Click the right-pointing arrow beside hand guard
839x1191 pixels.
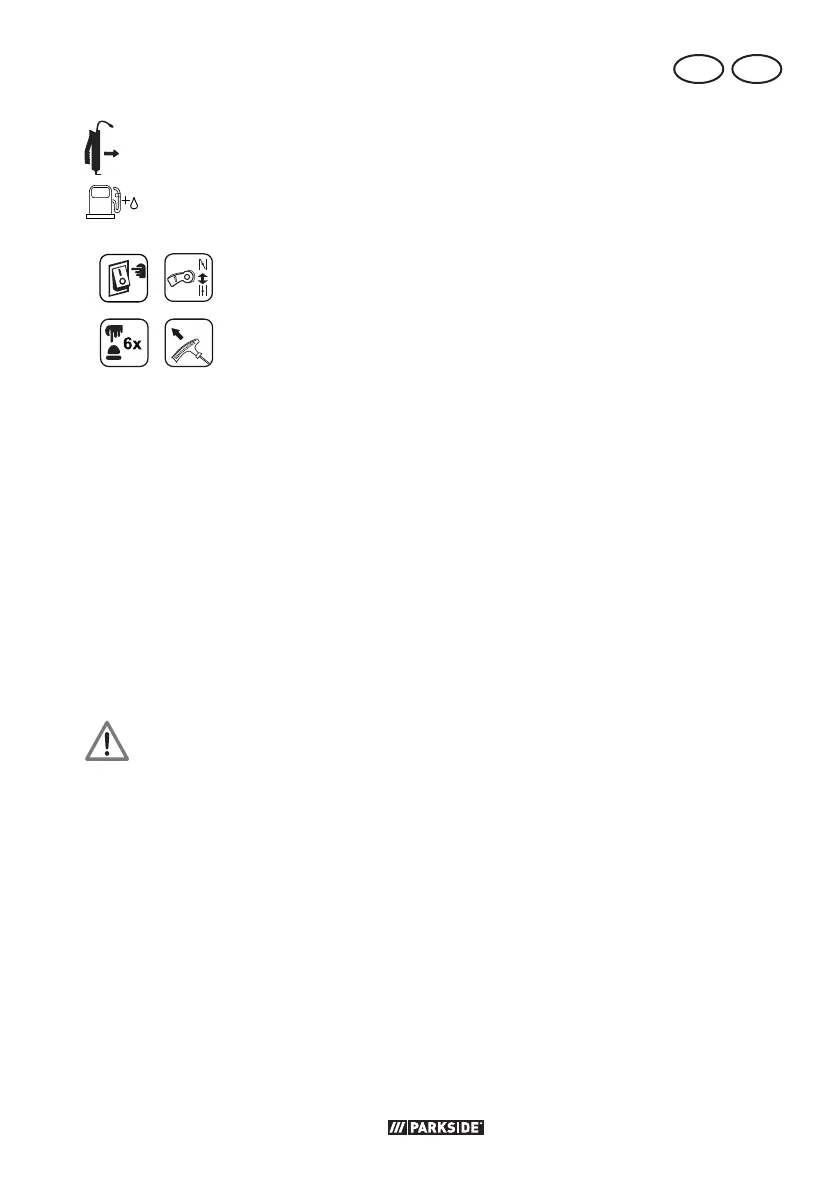click(x=112, y=153)
